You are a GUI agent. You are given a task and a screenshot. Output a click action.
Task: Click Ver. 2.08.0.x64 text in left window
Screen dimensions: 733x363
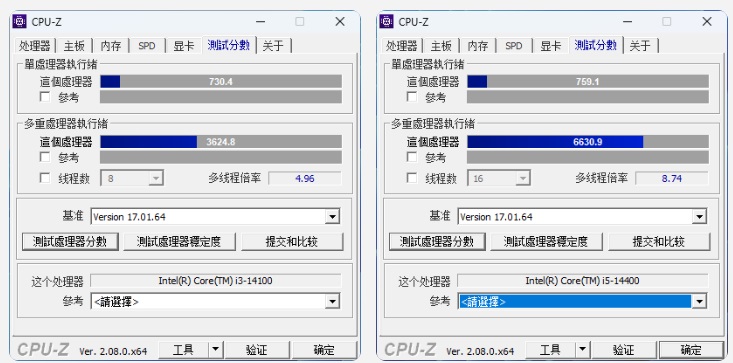tap(113, 351)
